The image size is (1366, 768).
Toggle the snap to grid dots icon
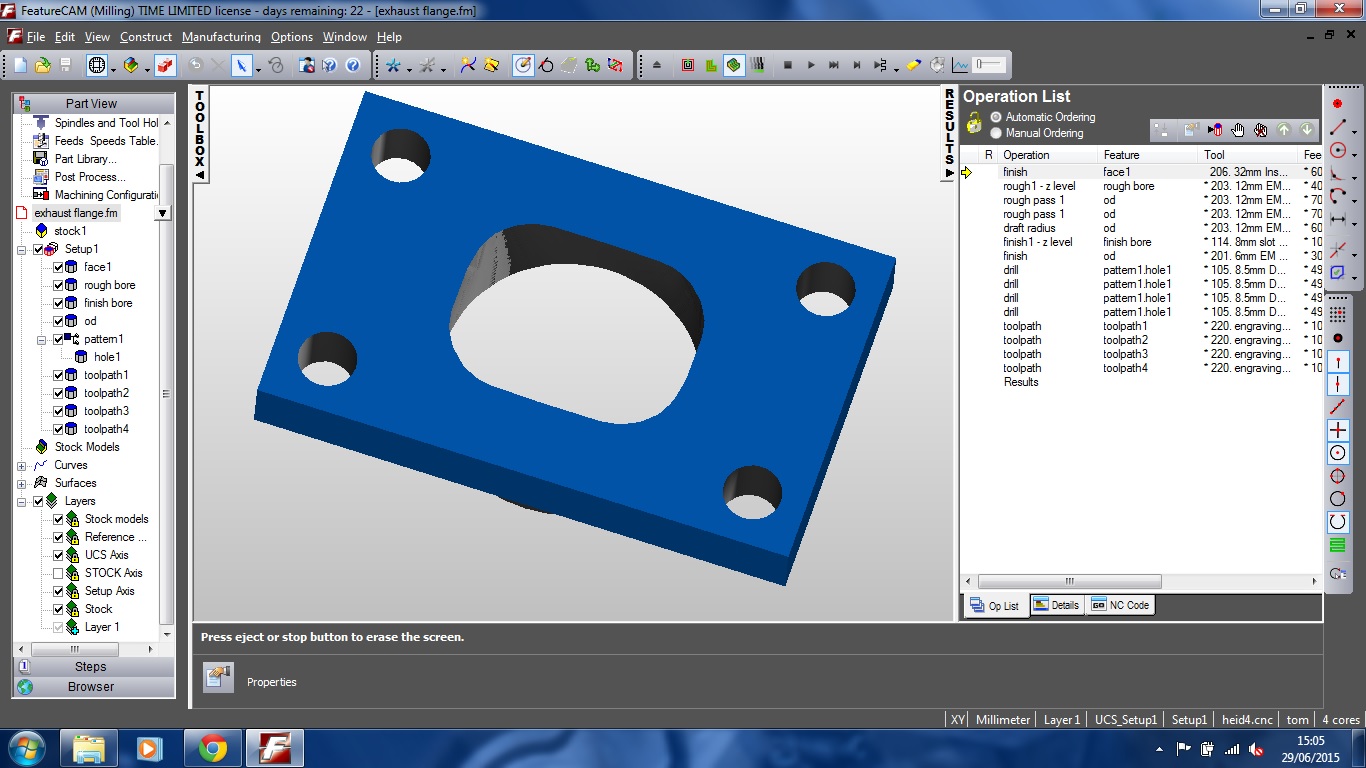(x=1338, y=314)
